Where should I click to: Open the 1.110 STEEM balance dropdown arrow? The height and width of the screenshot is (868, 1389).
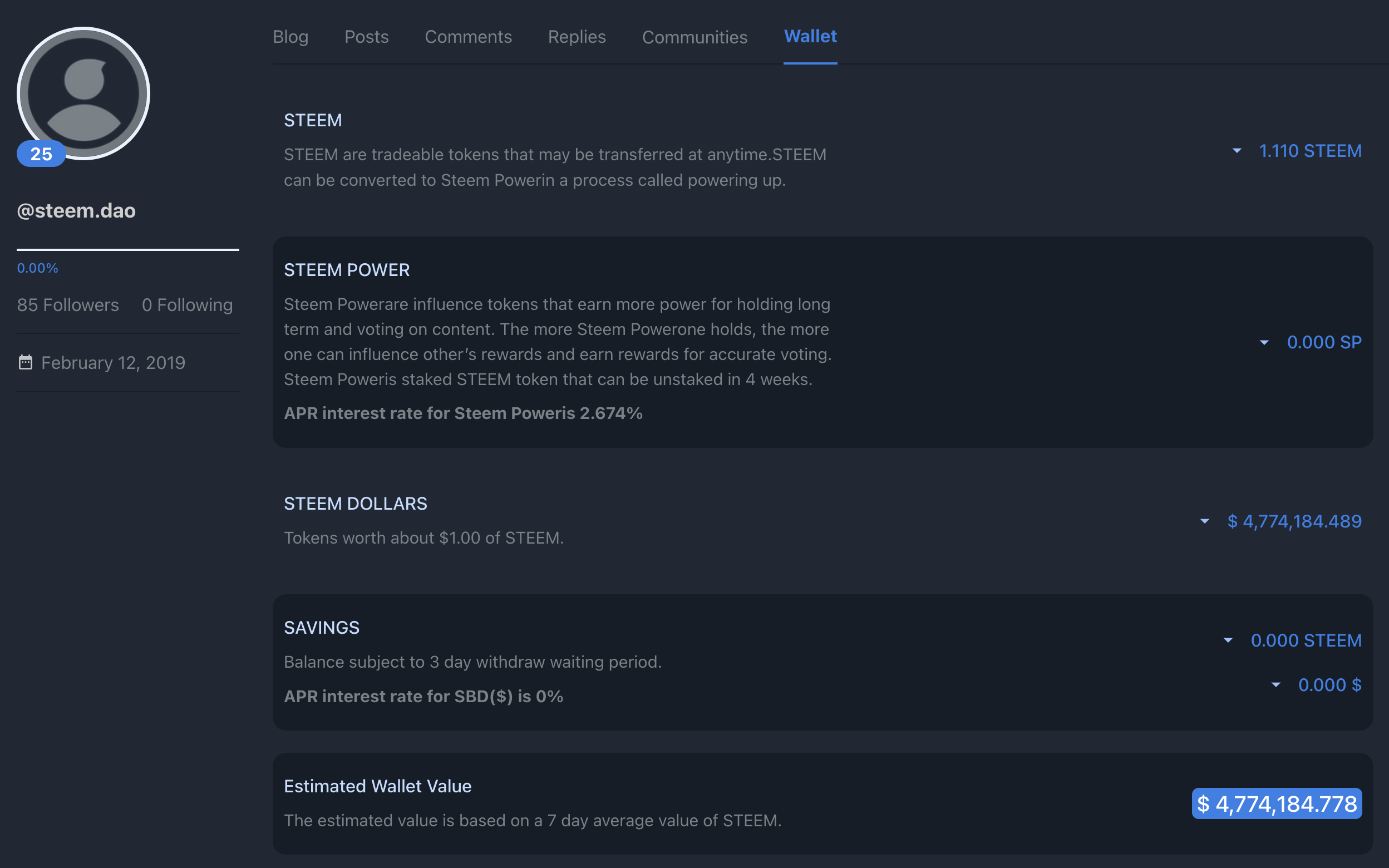pyautogui.click(x=1237, y=151)
